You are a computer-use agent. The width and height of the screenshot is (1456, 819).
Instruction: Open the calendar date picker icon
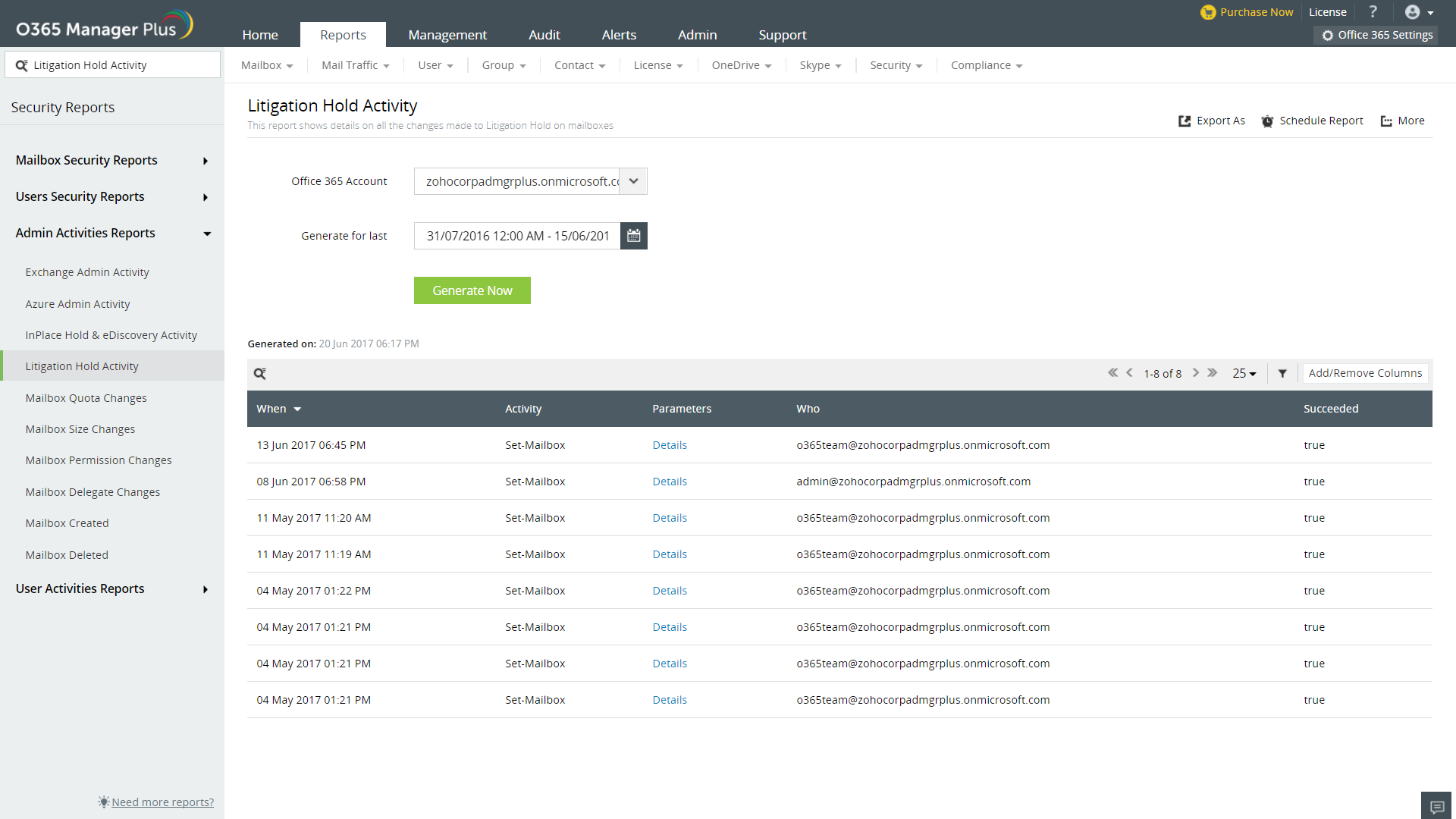tap(633, 236)
